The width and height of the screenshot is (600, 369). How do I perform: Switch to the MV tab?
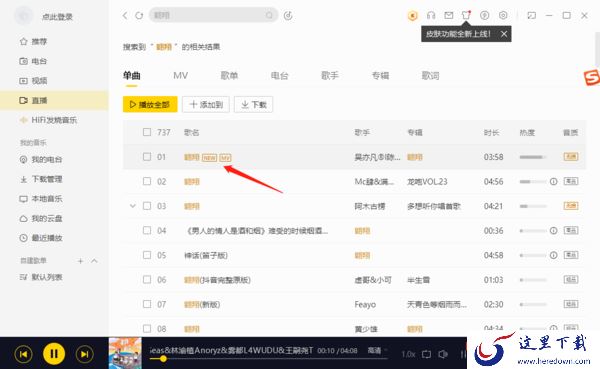[x=181, y=75]
